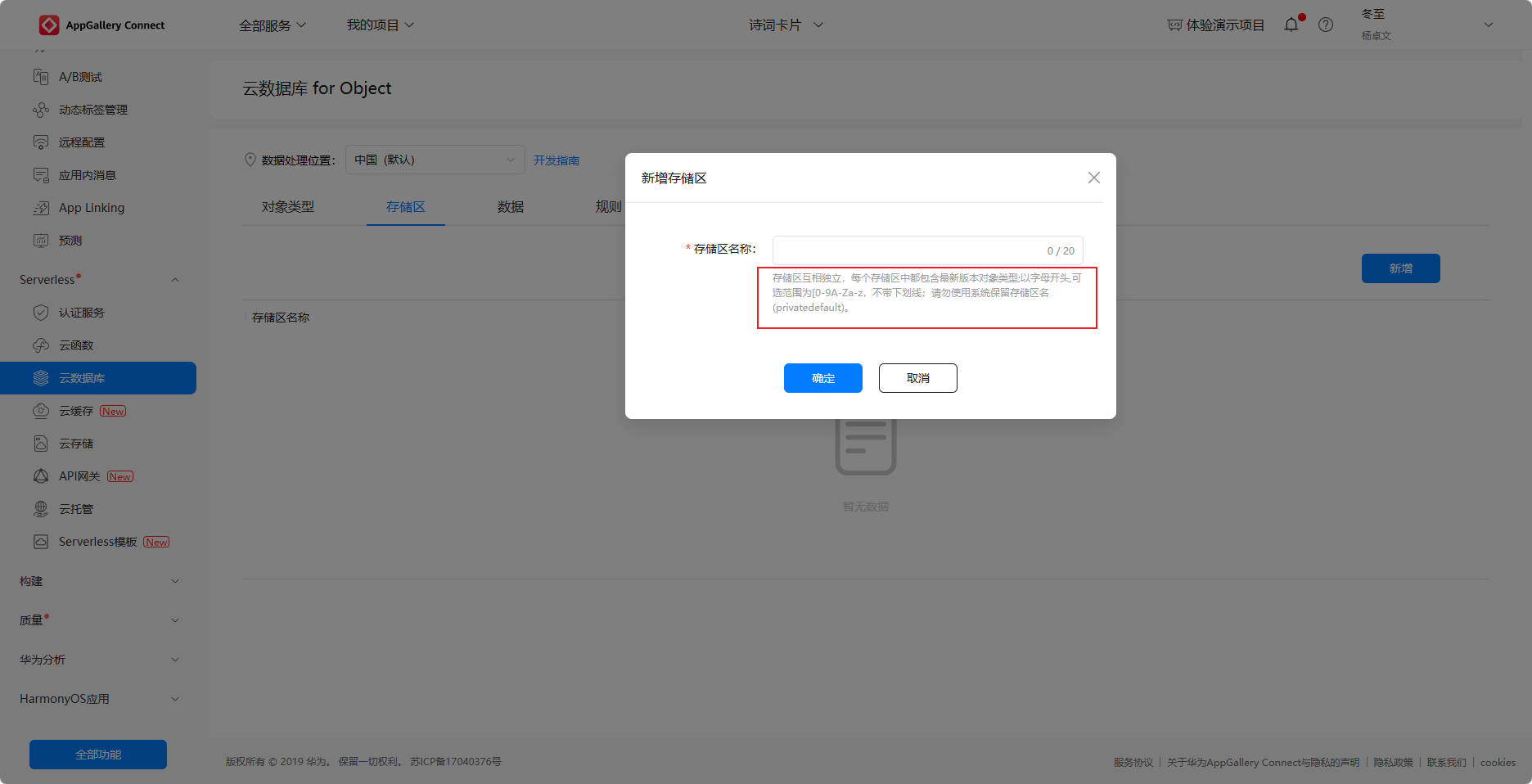The width and height of the screenshot is (1532, 784).
Task: Click the 应用内消息 sidebar icon
Action: pyautogui.click(x=41, y=175)
